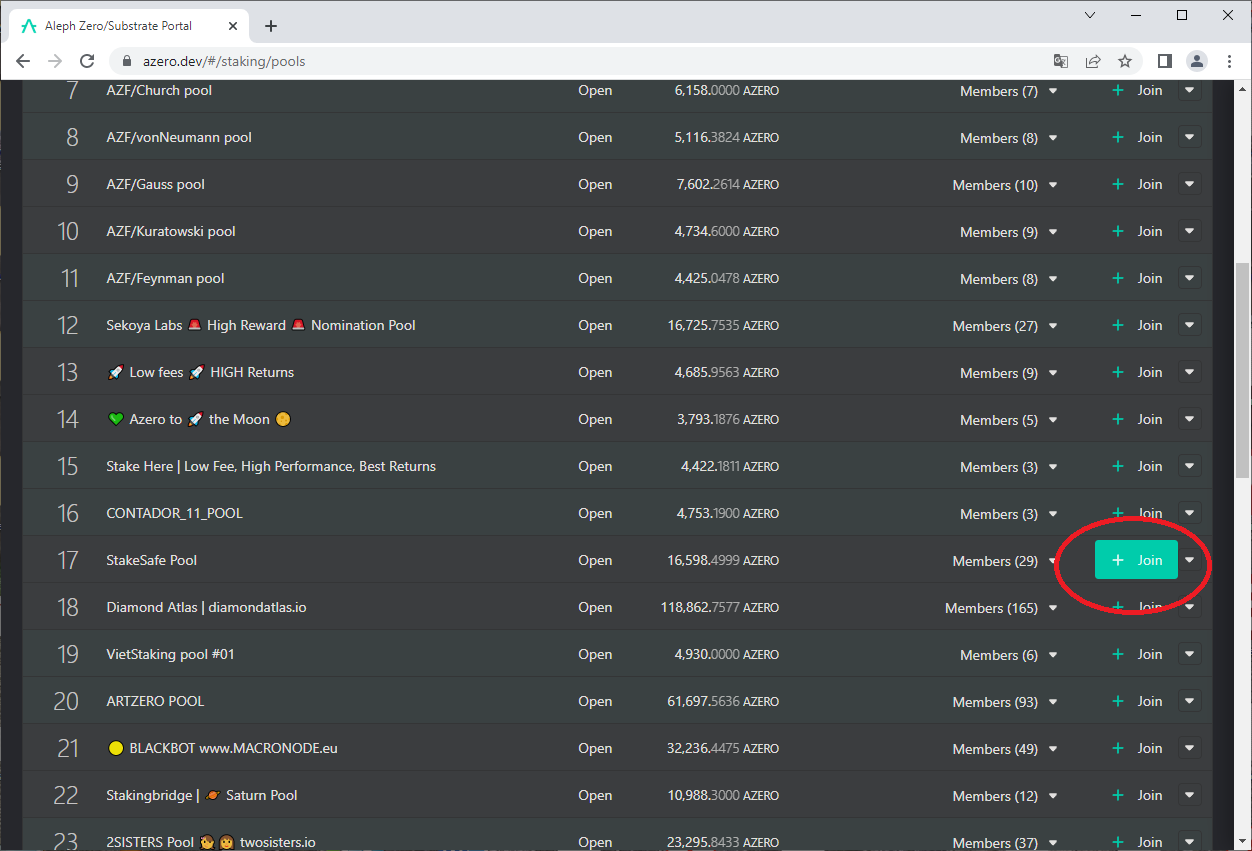Open the arrow menu after Join for ARTZERO POOL

coord(1190,701)
